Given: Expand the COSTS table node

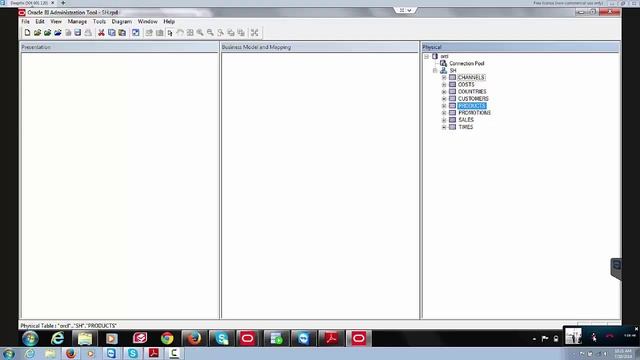Looking at the screenshot, I should pyautogui.click(x=444, y=84).
